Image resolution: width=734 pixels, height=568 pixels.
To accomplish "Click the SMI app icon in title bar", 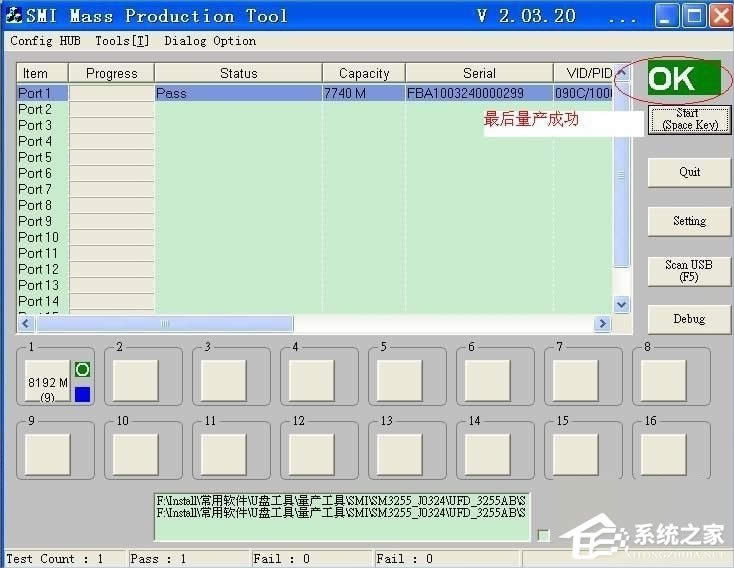I will (13, 15).
